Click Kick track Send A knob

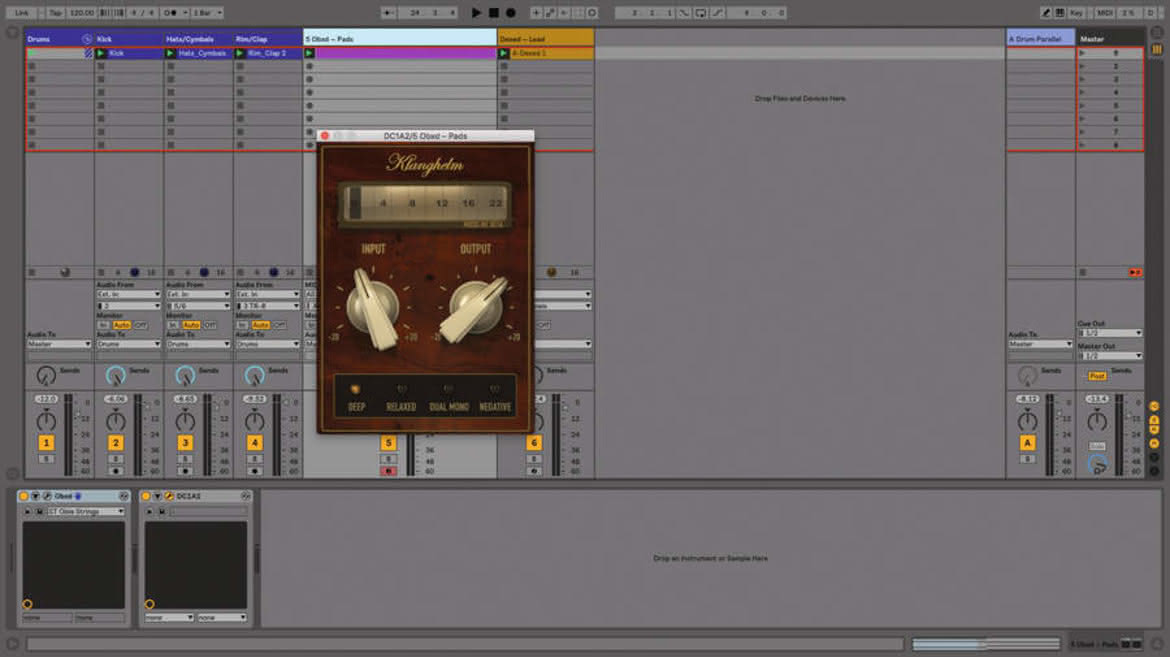(x=115, y=376)
